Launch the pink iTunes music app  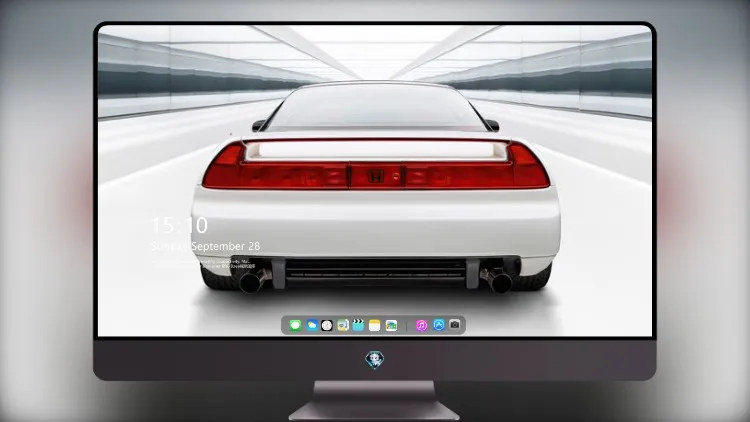click(421, 325)
